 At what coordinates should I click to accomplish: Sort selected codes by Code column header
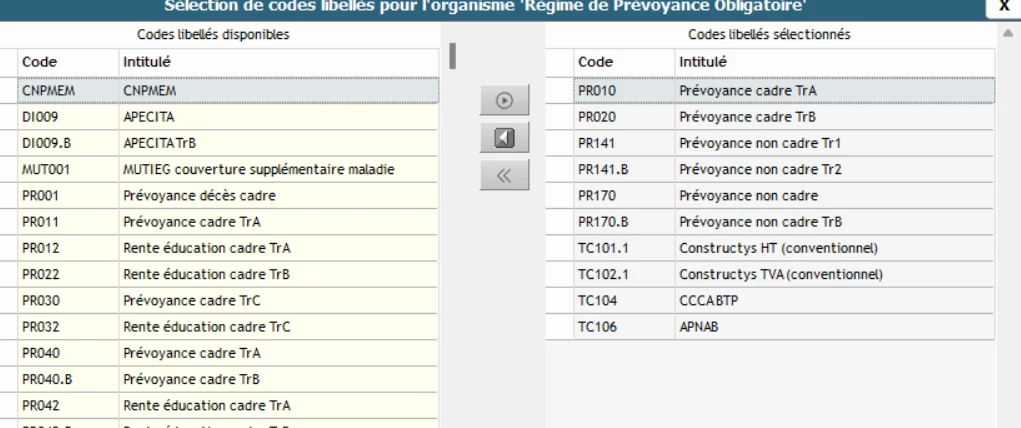click(x=622, y=61)
